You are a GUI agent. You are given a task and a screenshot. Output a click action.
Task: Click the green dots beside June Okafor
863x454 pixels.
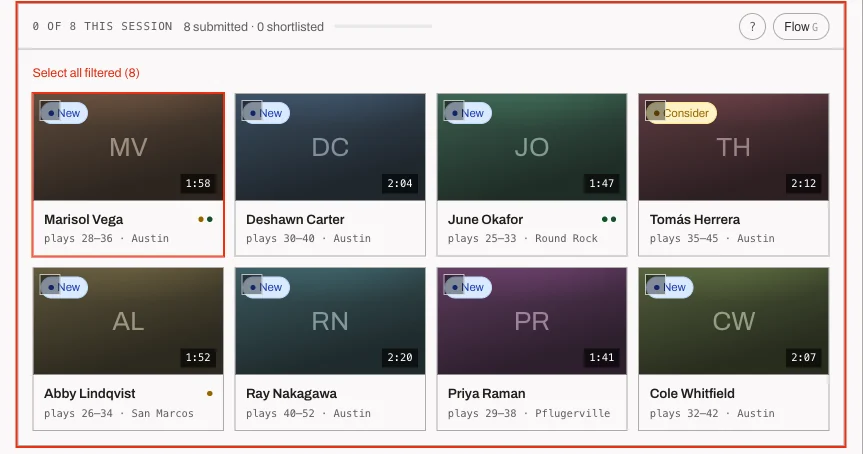click(609, 219)
